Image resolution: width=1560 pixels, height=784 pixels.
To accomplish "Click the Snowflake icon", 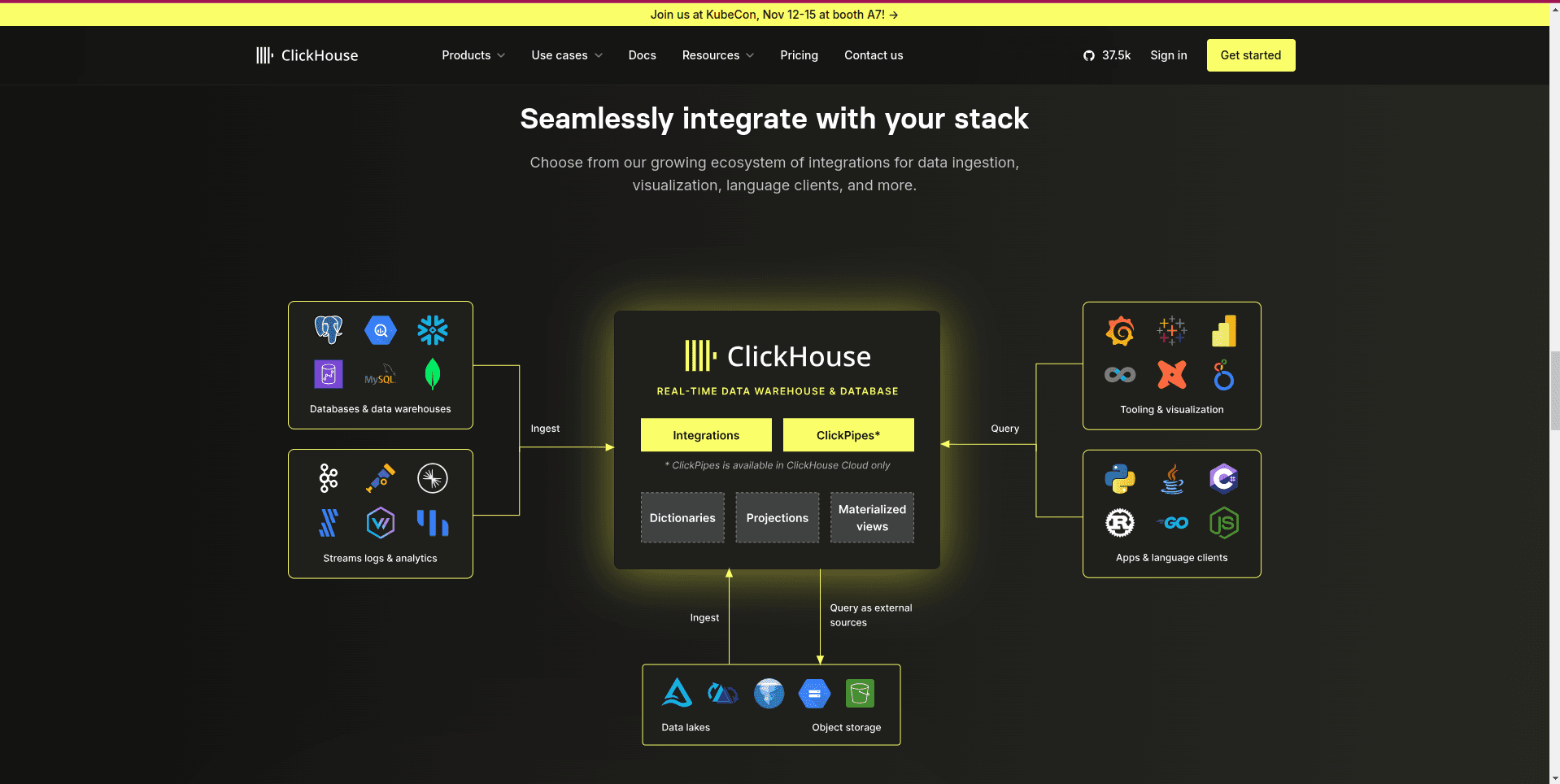I will 433,330.
